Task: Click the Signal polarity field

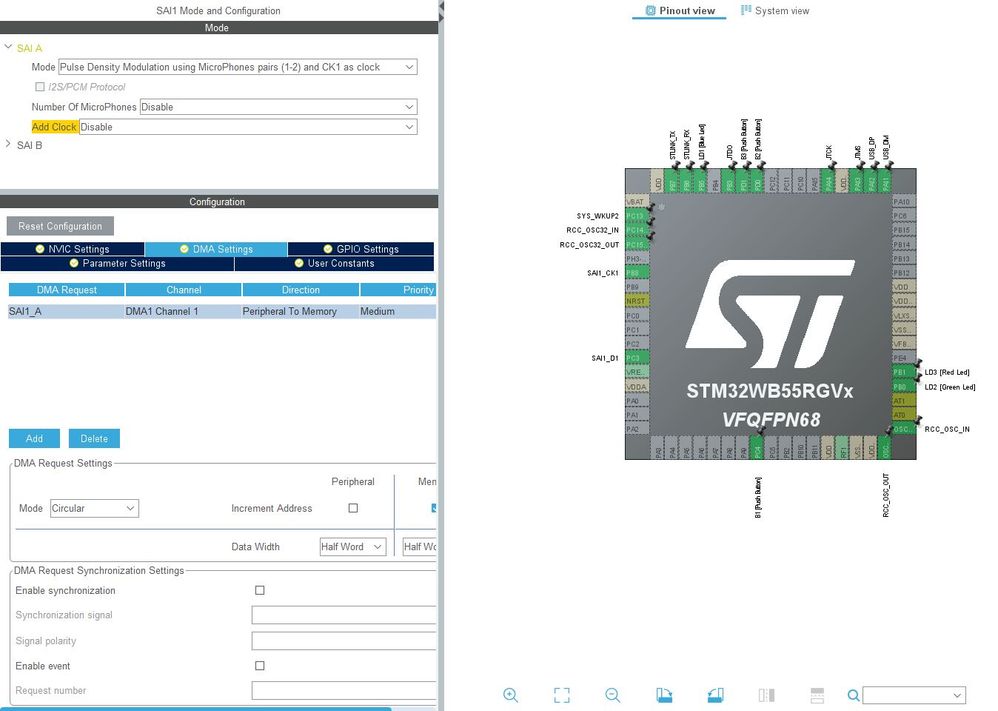Action: [x=344, y=640]
